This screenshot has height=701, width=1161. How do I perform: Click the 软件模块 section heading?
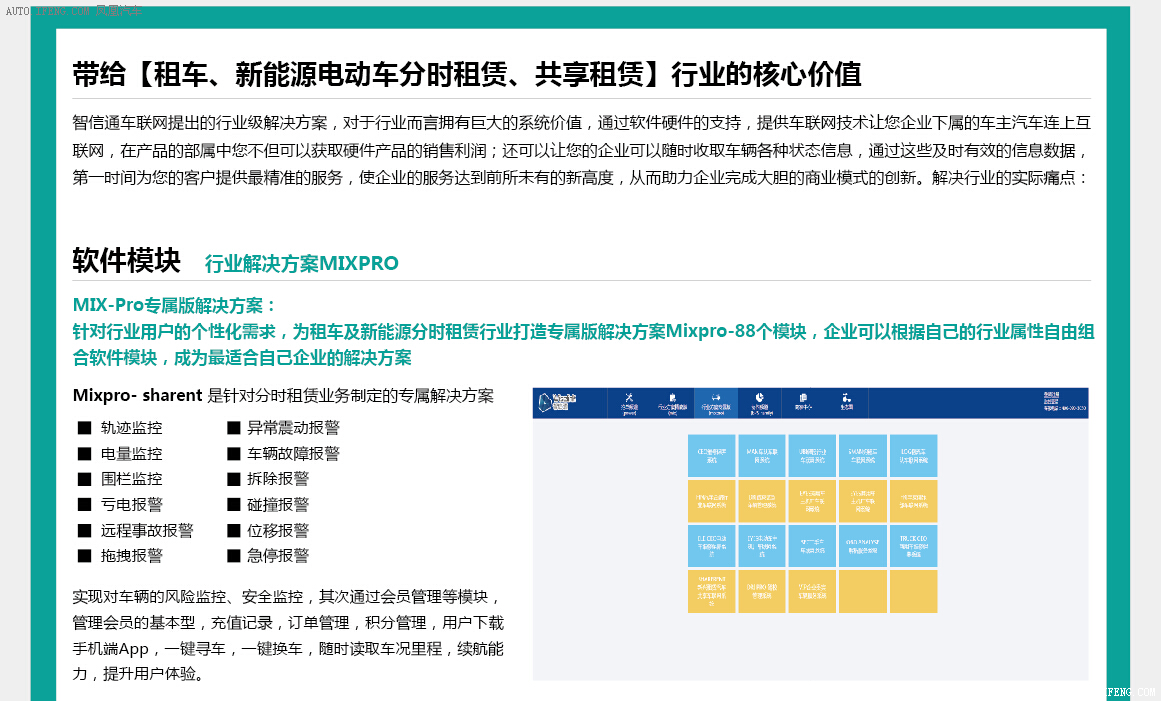[127, 261]
